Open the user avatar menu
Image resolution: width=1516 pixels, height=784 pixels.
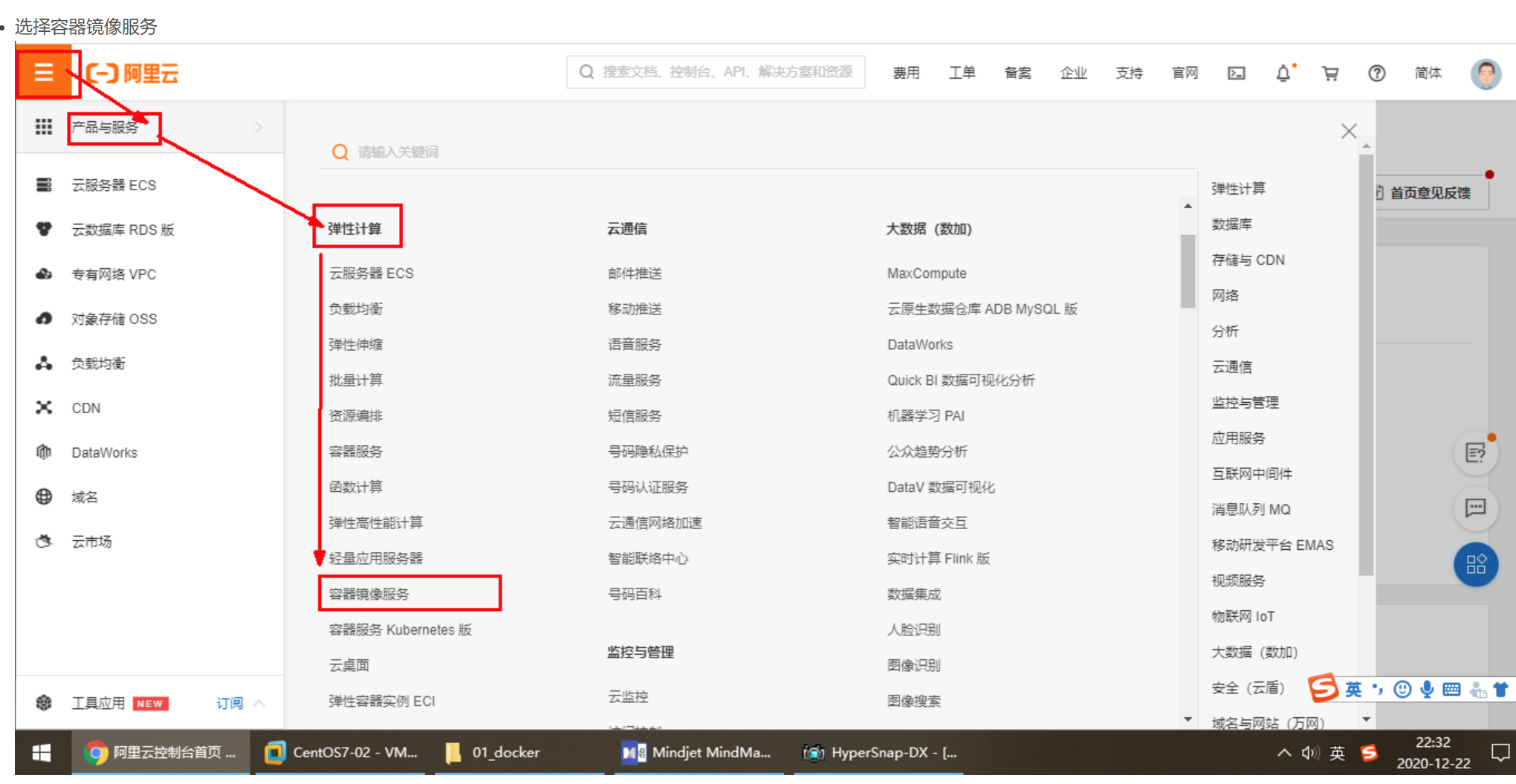coord(1486,74)
